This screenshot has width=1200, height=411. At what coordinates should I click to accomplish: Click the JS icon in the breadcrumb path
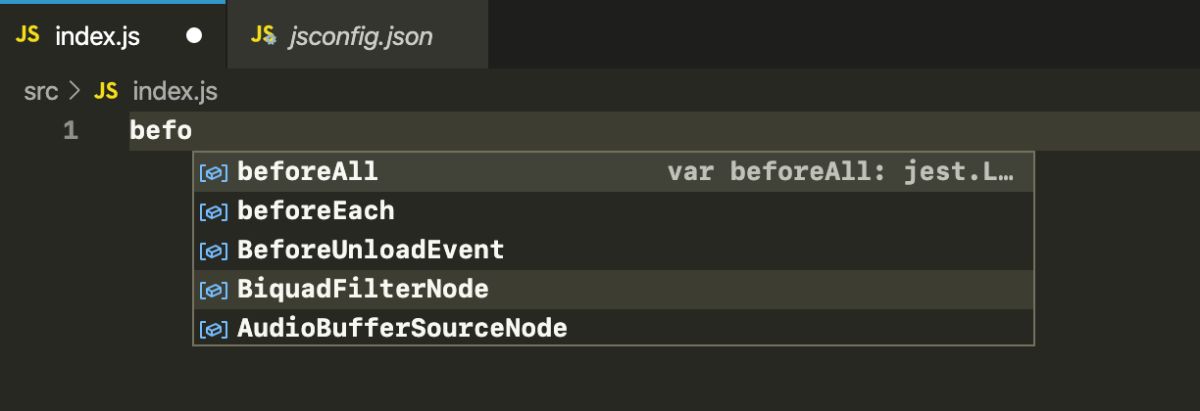tap(105, 92)
